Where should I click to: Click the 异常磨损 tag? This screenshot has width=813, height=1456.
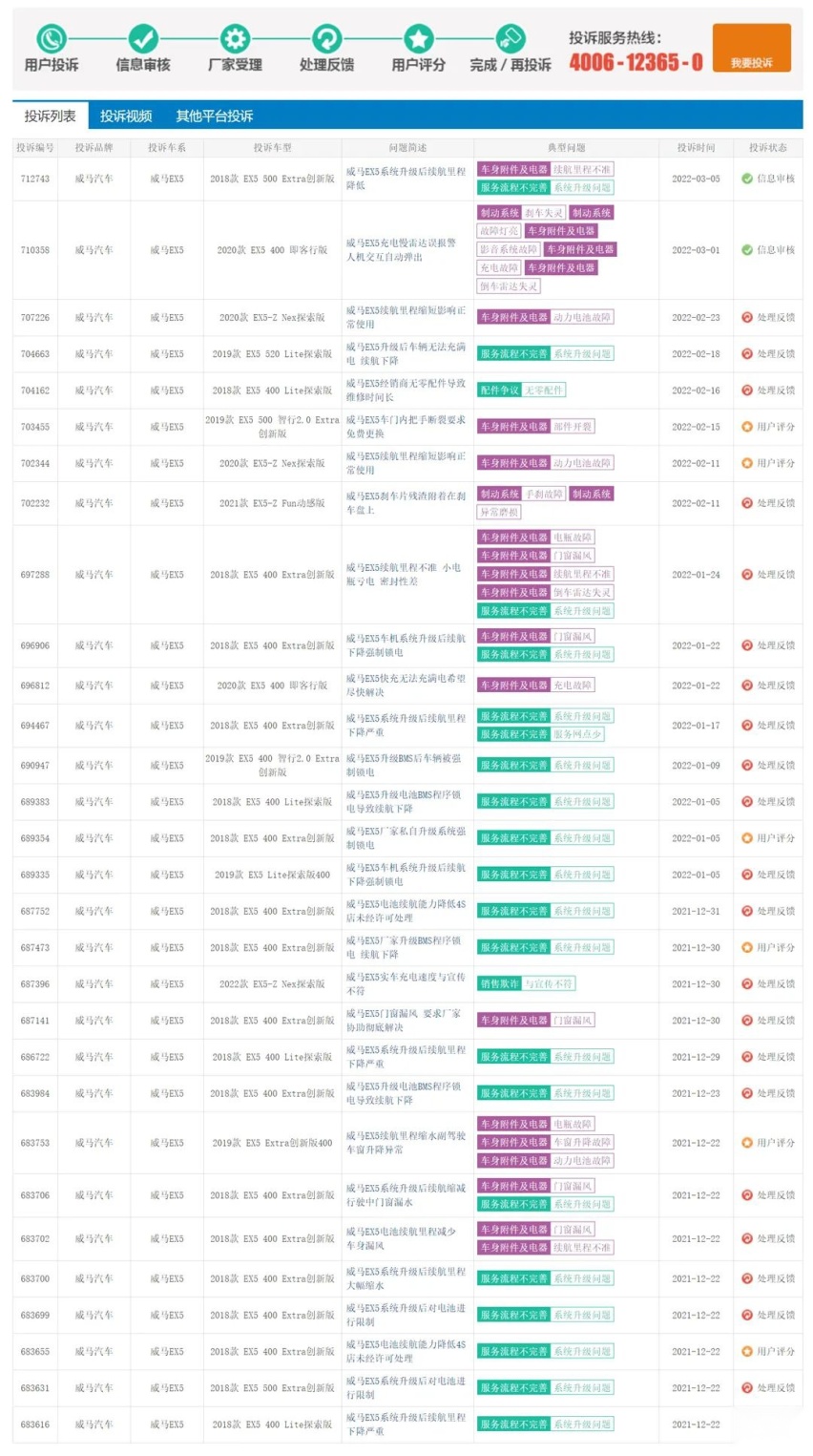[x=499, y=513]
